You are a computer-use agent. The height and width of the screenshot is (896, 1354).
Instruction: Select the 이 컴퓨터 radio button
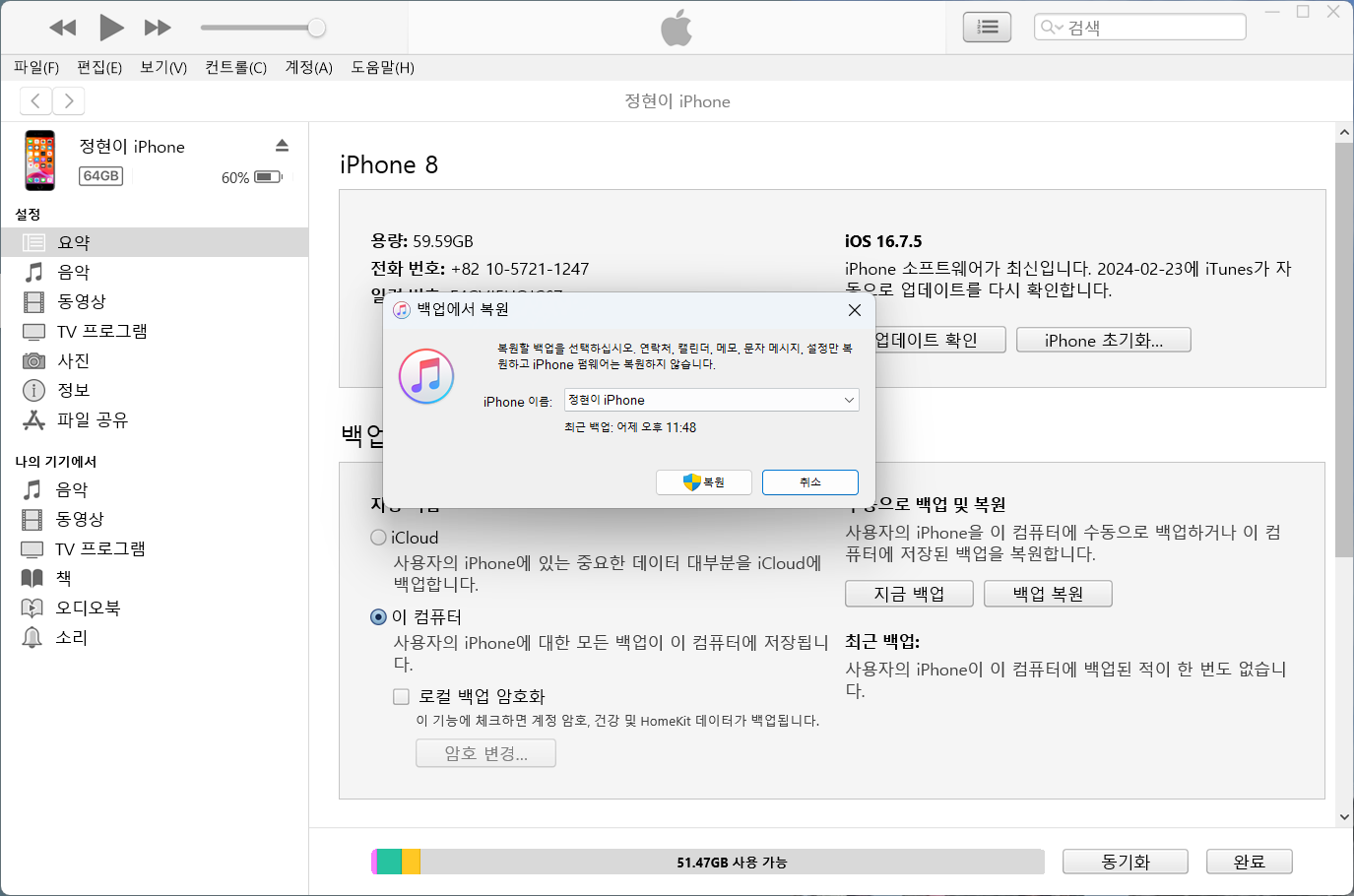click(x=378, y=617)
